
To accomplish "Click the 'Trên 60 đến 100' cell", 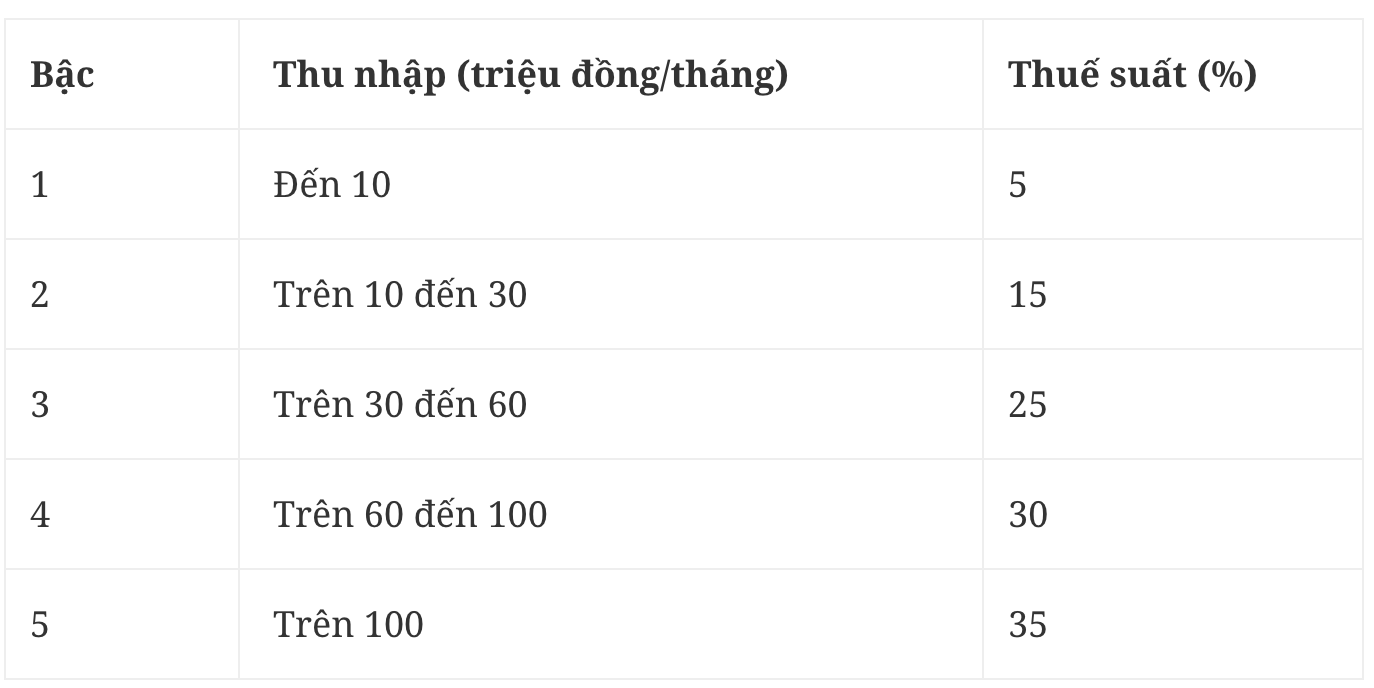I will click(410, 515).
